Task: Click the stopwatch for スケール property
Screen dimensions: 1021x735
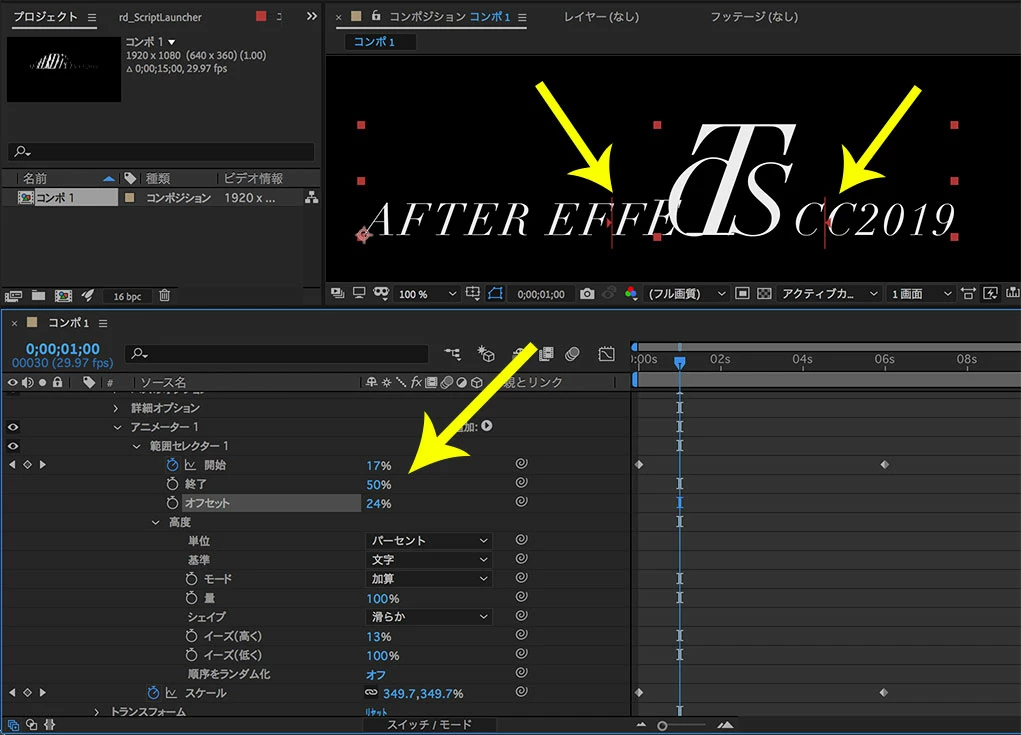Action: (153, 693)
